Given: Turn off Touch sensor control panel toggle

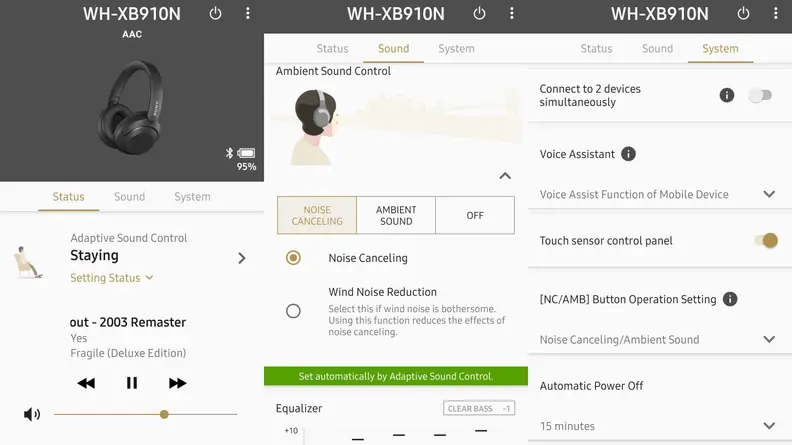Looking at the screenshot, I should point(766,240).
